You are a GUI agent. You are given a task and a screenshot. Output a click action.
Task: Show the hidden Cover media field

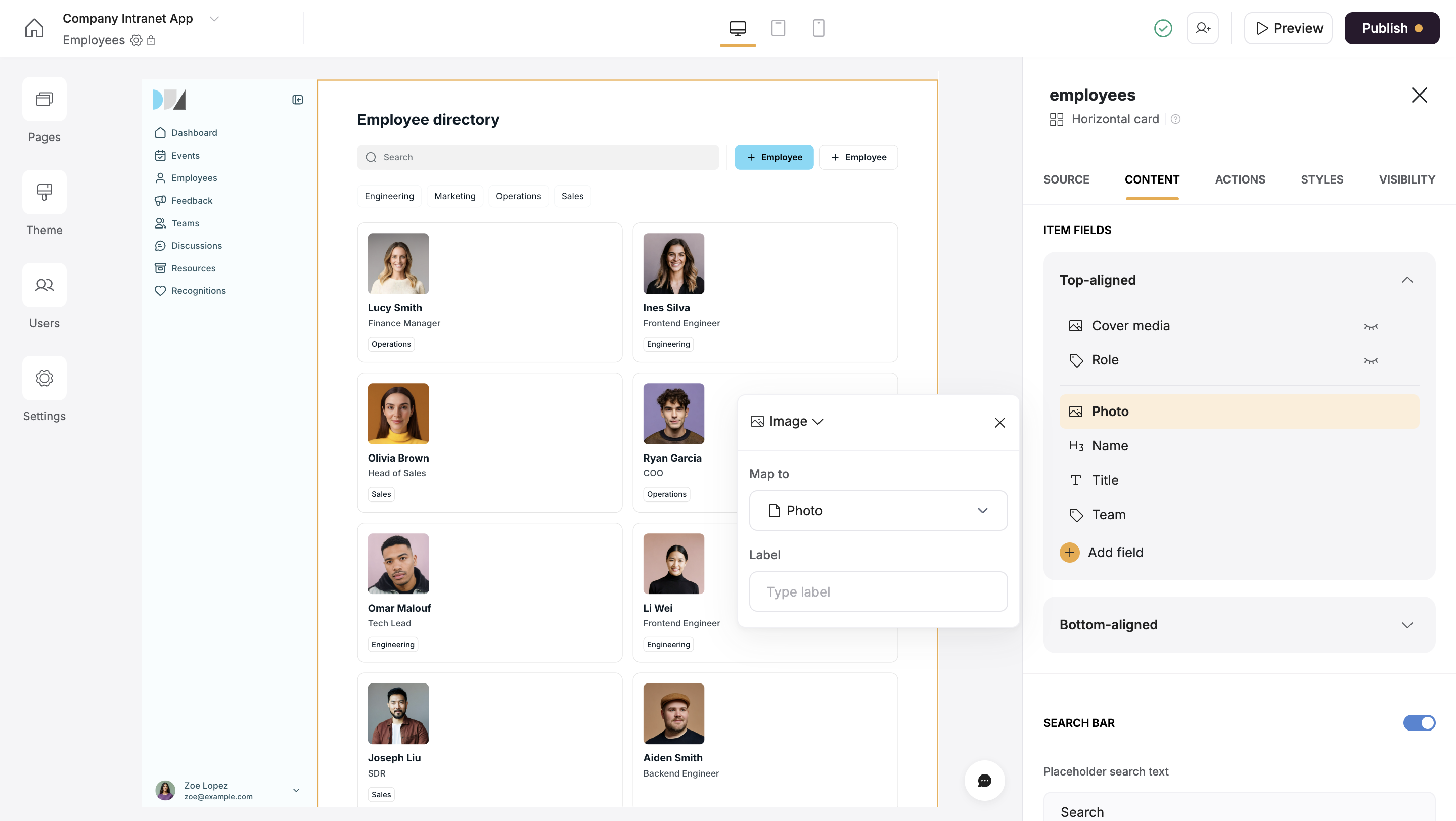coord(1370,326)
